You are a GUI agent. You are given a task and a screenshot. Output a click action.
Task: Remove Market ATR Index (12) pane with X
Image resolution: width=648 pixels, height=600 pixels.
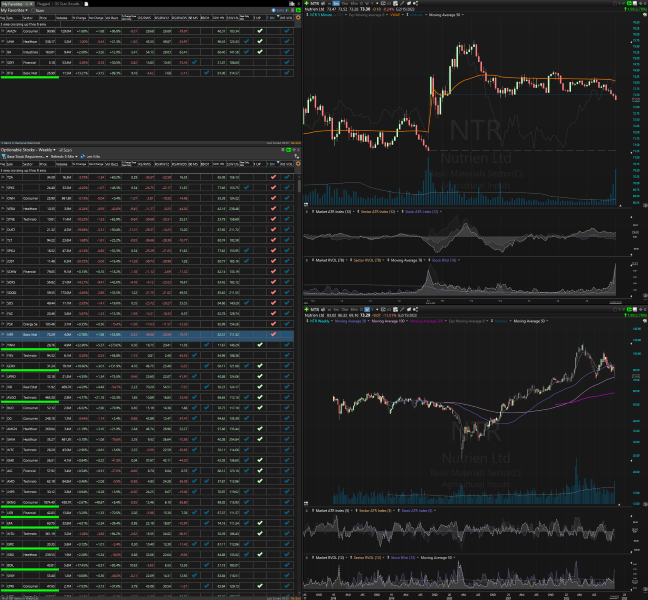[x=307, y=212]
